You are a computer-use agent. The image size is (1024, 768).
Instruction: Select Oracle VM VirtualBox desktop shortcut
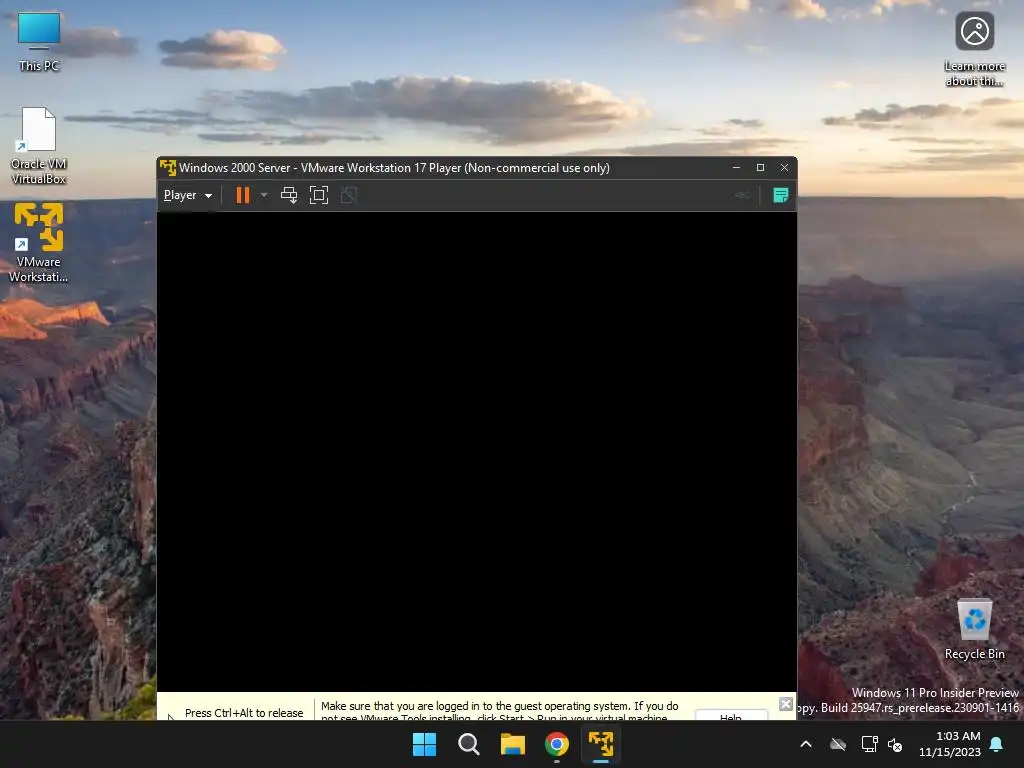point(39,146)
